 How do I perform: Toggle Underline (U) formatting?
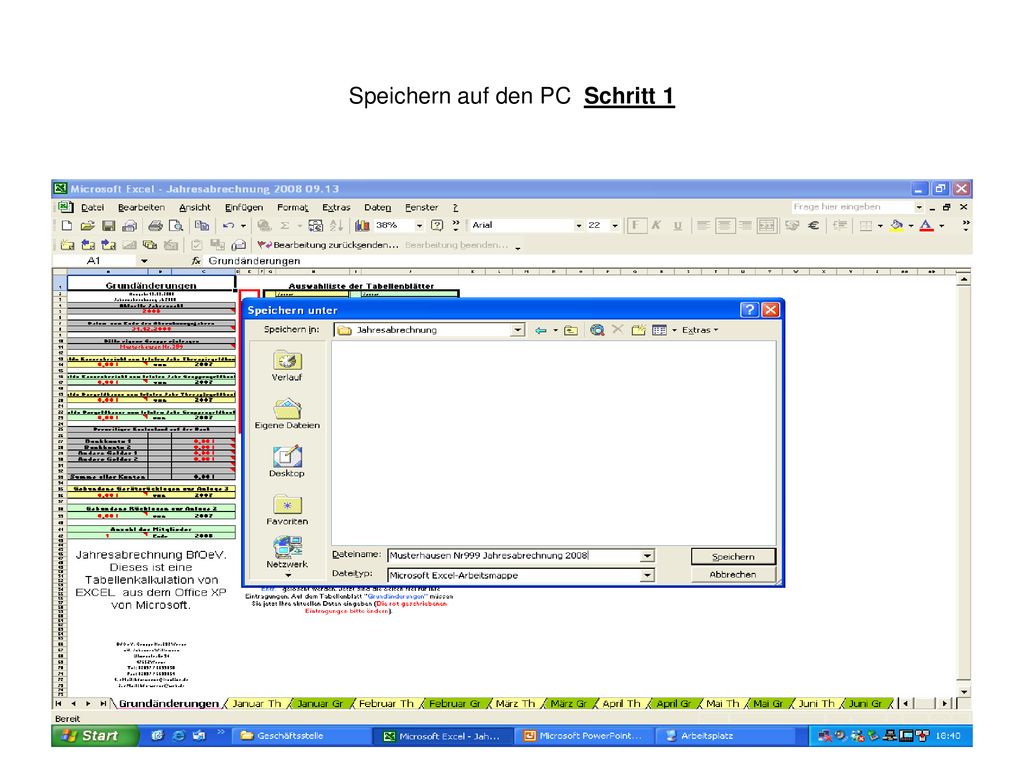click(677, 225)
